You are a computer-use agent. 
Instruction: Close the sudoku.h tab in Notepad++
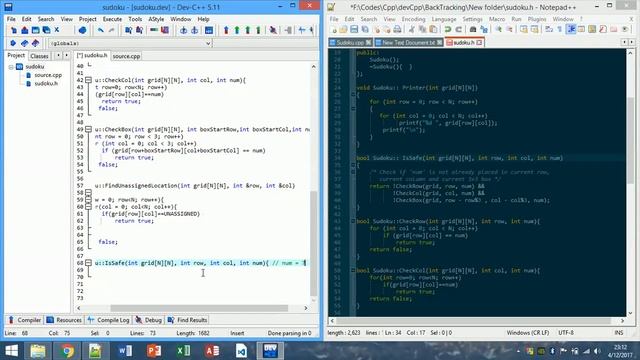[x=480, y=42]
